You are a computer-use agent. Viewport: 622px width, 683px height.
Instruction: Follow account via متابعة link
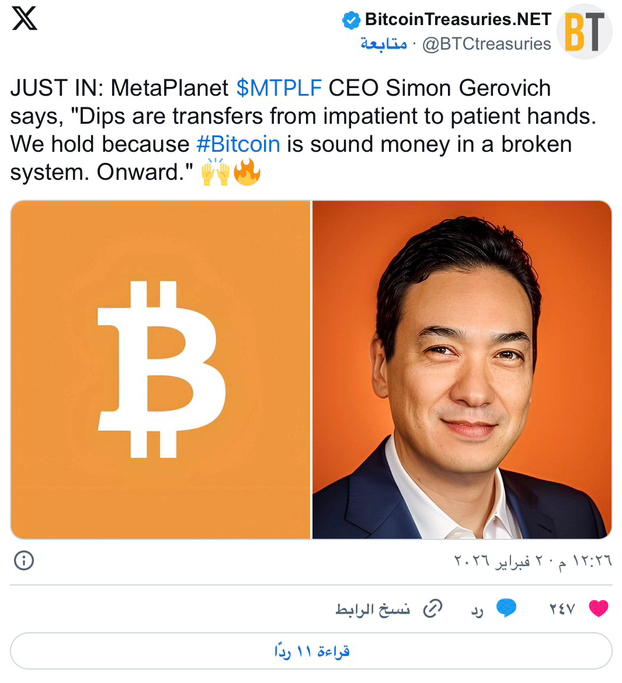point(384,44)
